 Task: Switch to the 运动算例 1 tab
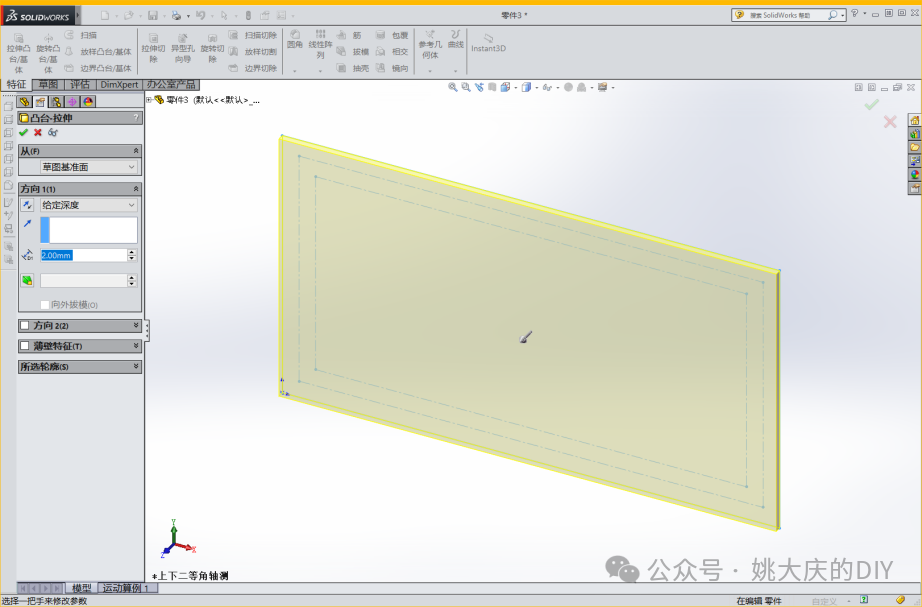[126, 588]
